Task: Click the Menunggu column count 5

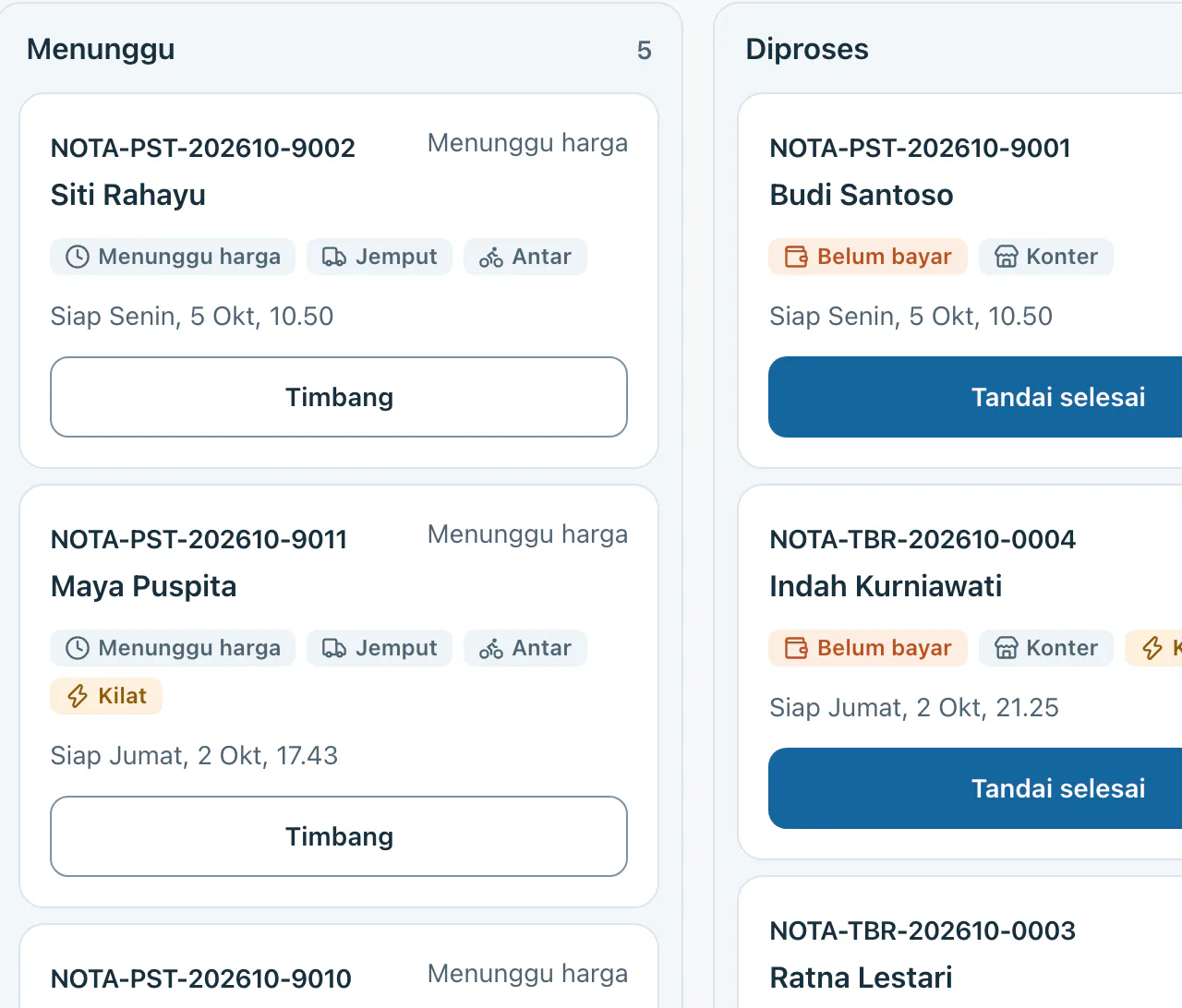Action: tap(645, 51)
